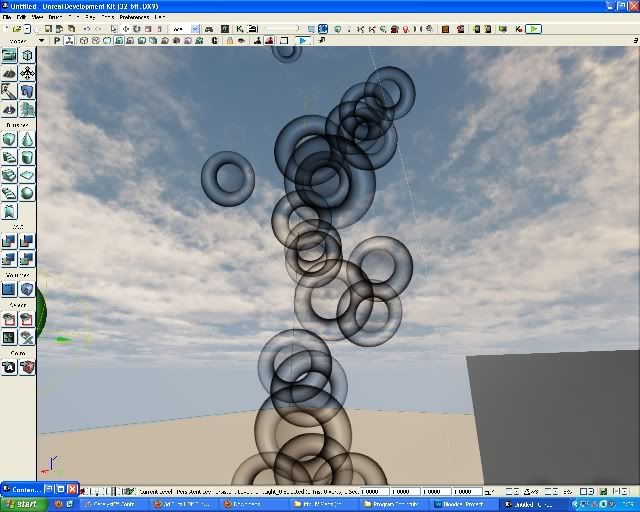Click the last 1.0000 status bar field
The width and height of the screenshot is (640, 512).
tap(468, 492)
